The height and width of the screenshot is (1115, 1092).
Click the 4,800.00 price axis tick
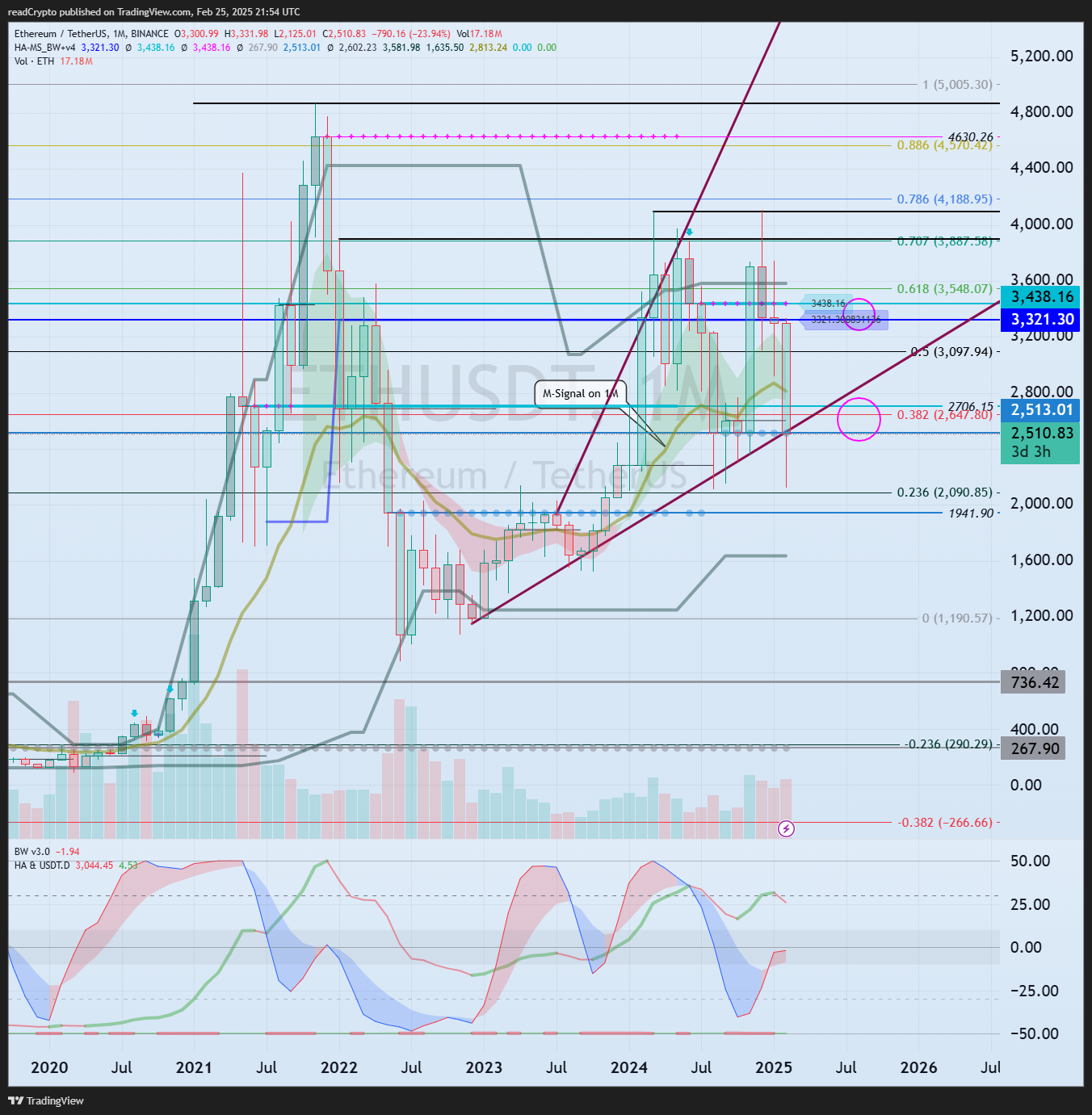(x=1042, y=111)
